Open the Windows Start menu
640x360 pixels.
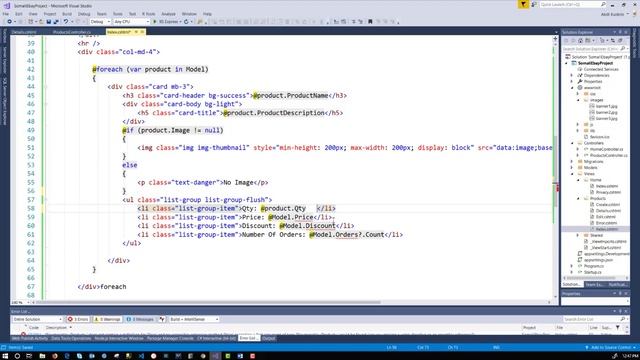(5, 356)
